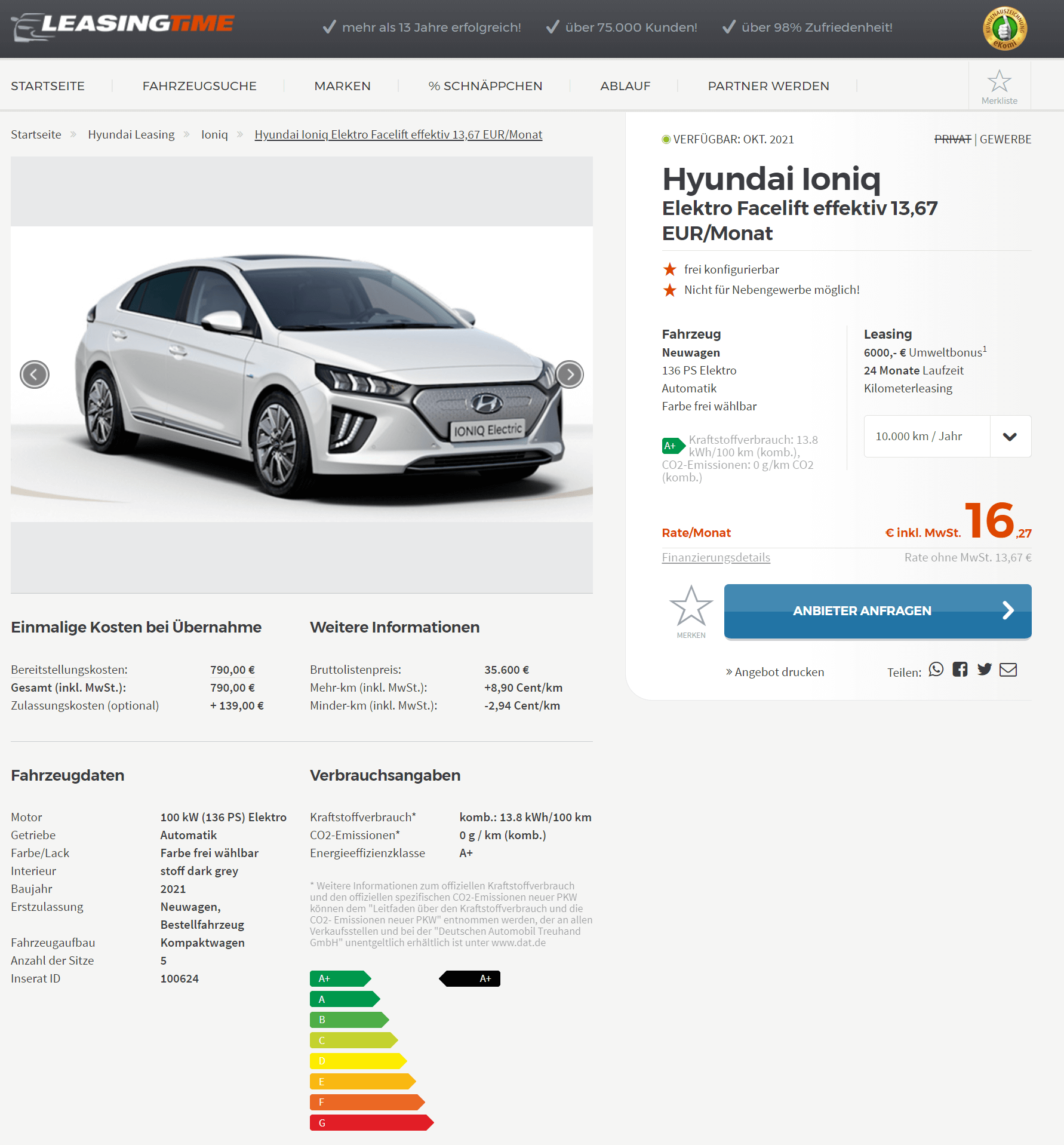
Task: Click 'Rate ohne MwSt. 13,67 €' text
Action: (968, 557)
